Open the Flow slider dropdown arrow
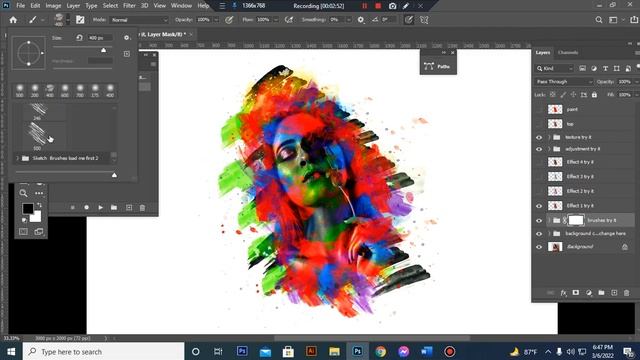This screenshot has height=360, width=640. point(276,20)
